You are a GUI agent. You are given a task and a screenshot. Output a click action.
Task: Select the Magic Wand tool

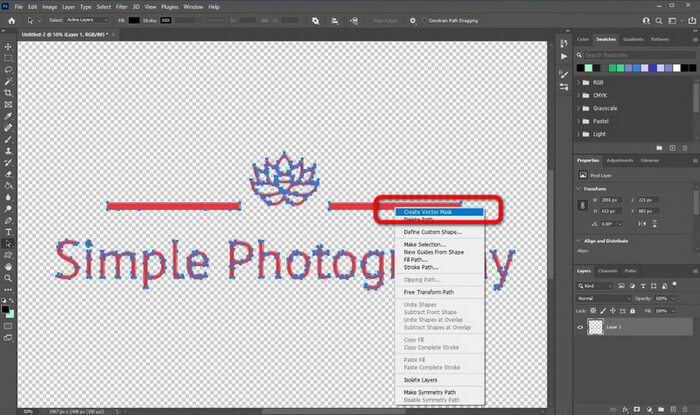tap(8, 82)
